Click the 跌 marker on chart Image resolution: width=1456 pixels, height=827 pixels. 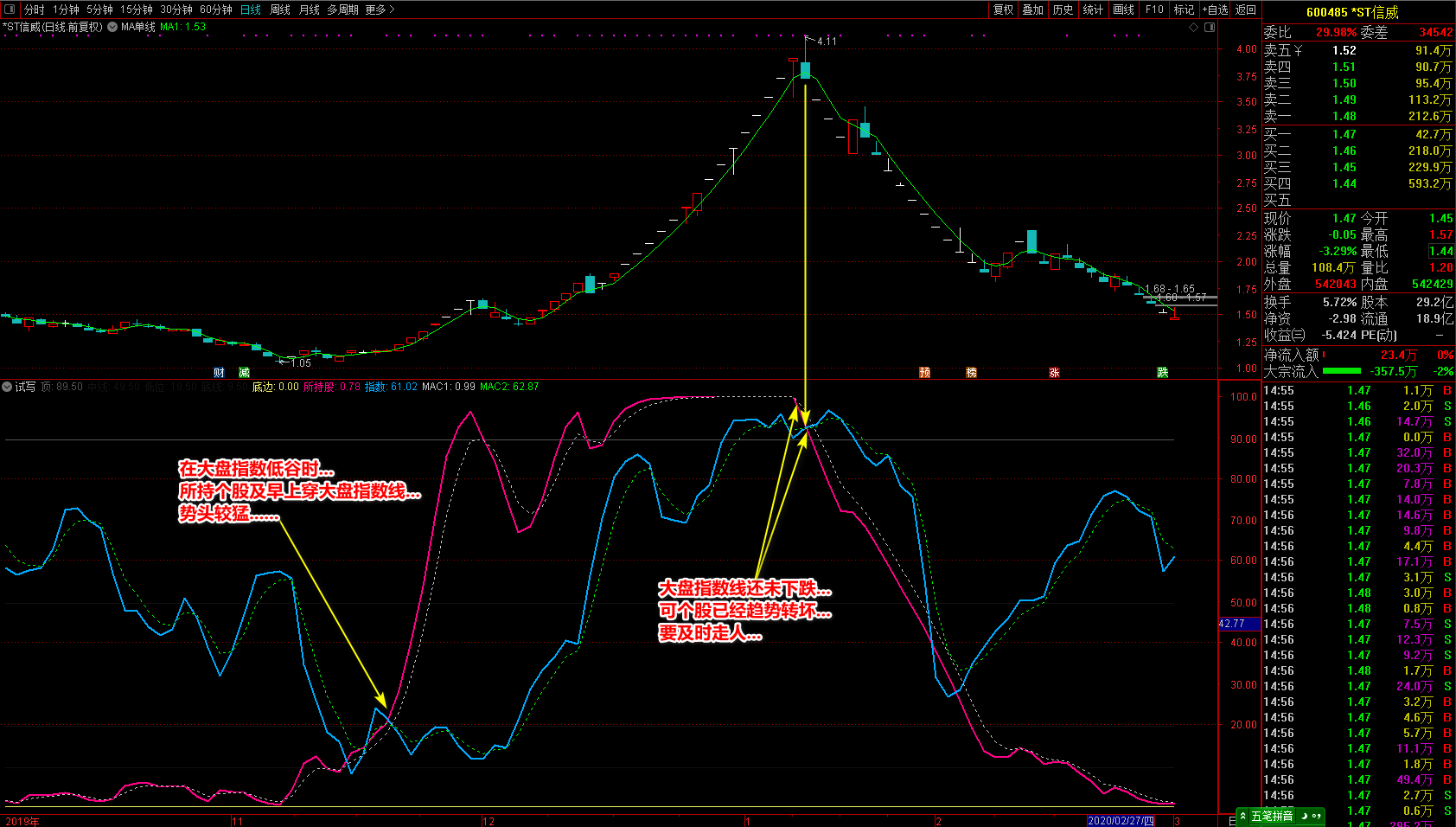pyautogui.click(x=1163, y=373)
